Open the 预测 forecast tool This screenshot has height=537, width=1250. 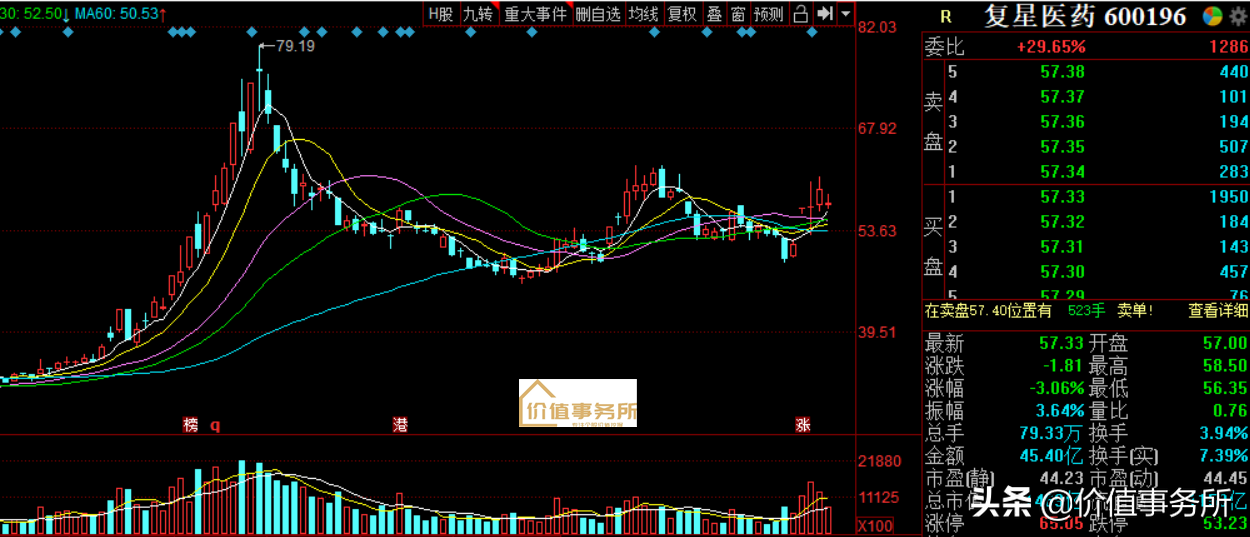[768, 14]
